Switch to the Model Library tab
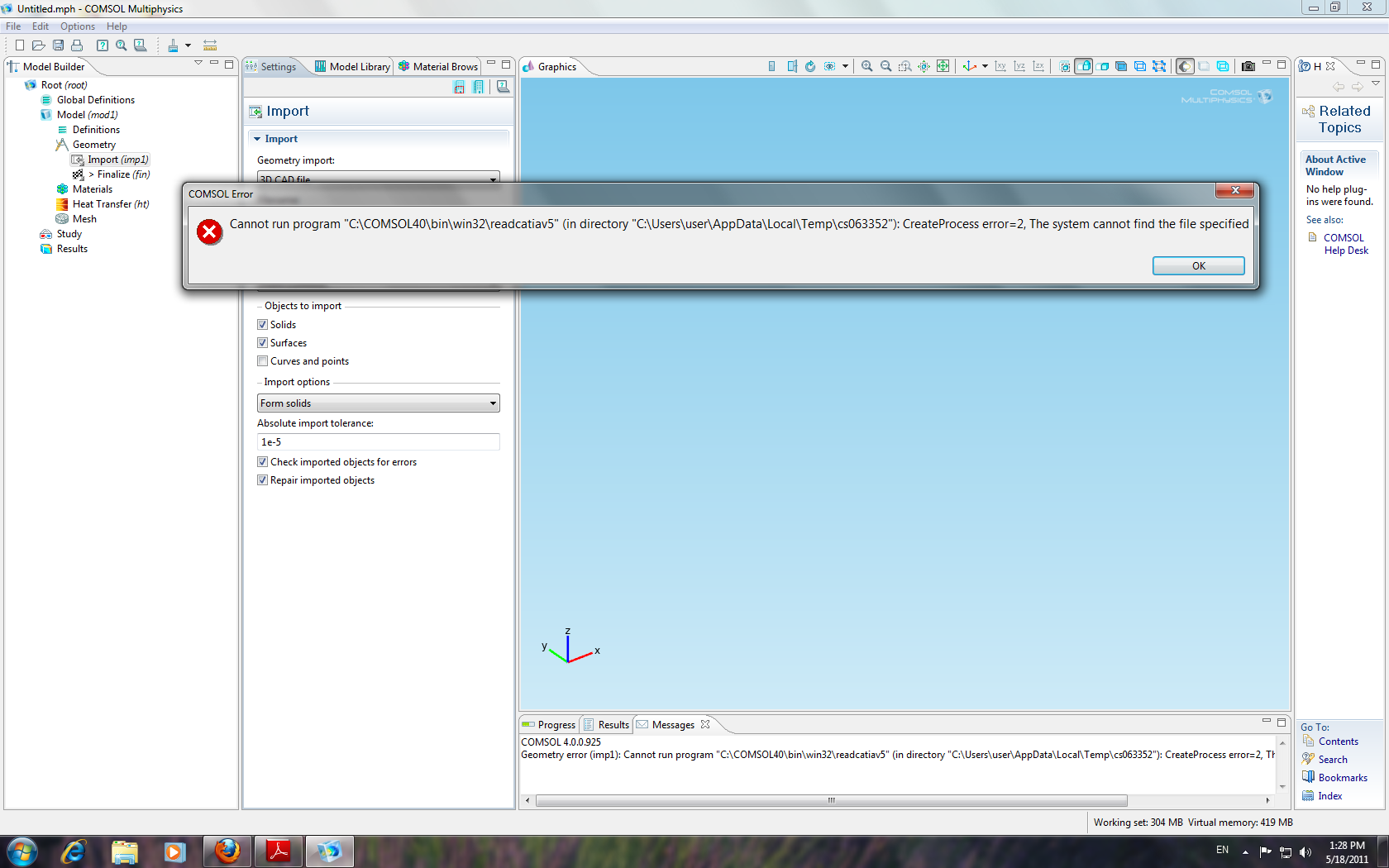Image resolution: width=1389 pixels, height=868 pixels. (352, 67)
